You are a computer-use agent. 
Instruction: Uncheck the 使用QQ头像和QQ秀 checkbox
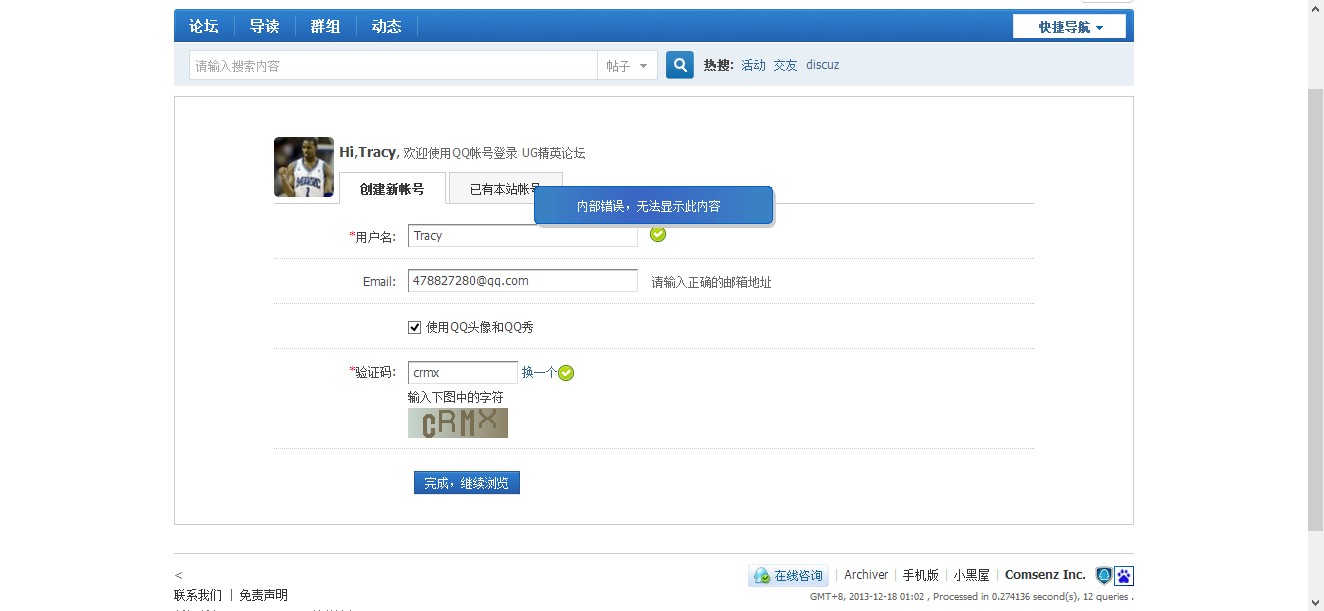[x=415, y=327]
